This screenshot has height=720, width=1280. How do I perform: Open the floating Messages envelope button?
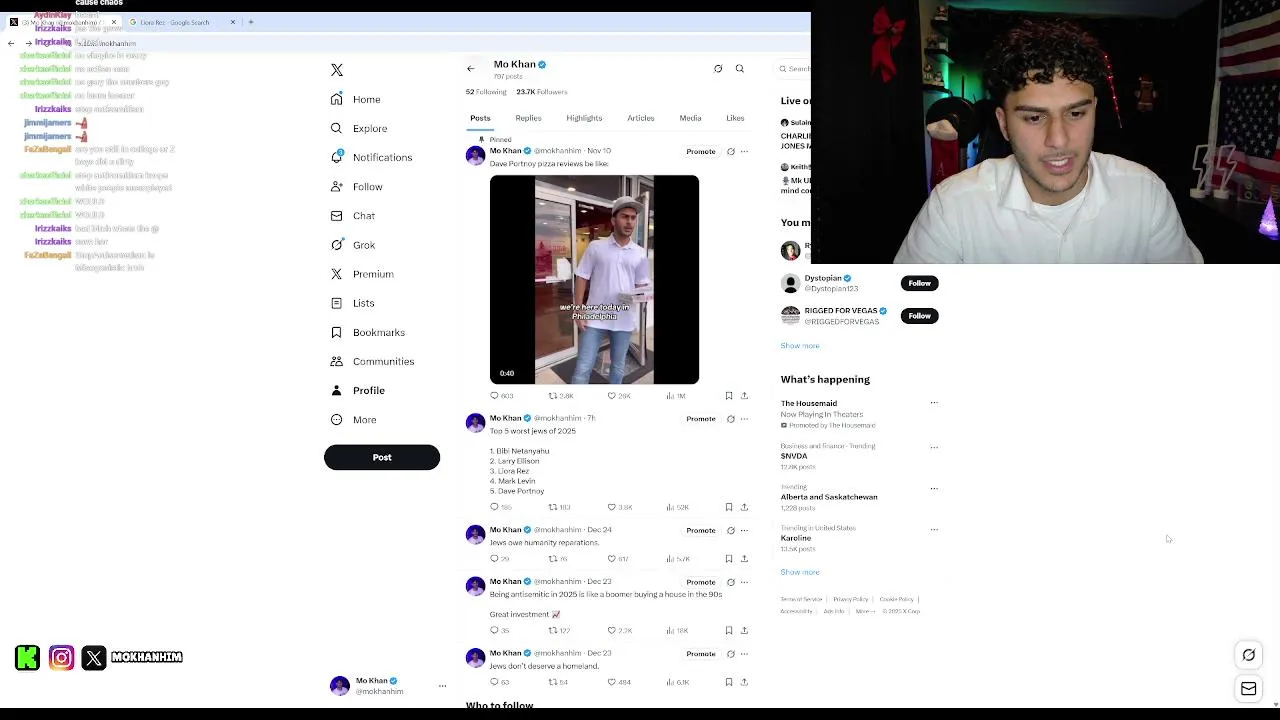pyautogui.click(x=1249, y=689)
